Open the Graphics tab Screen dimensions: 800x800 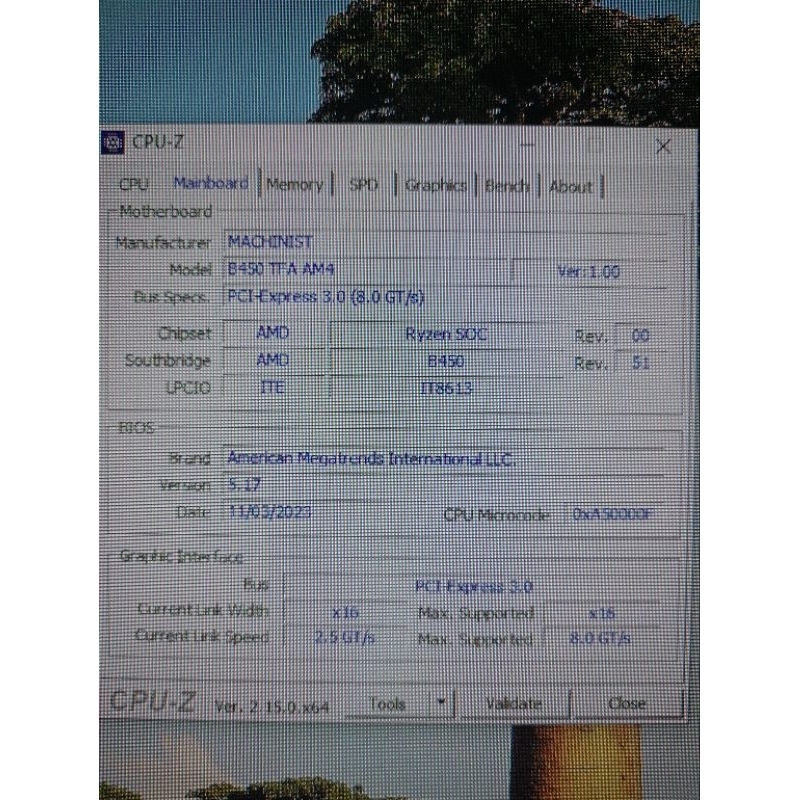coord(436,185)
